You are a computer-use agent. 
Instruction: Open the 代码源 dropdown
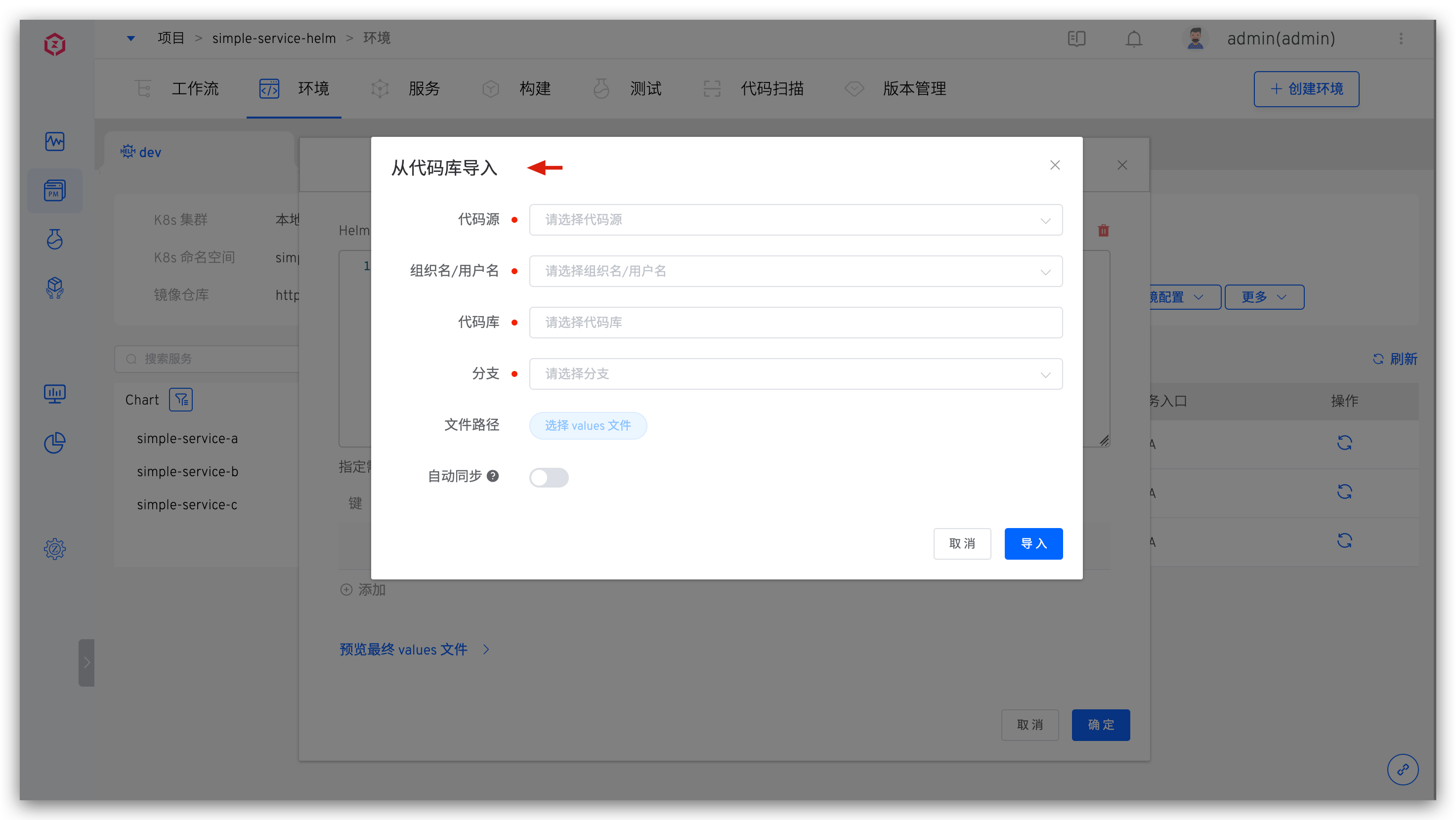click(x=795, y=220)
